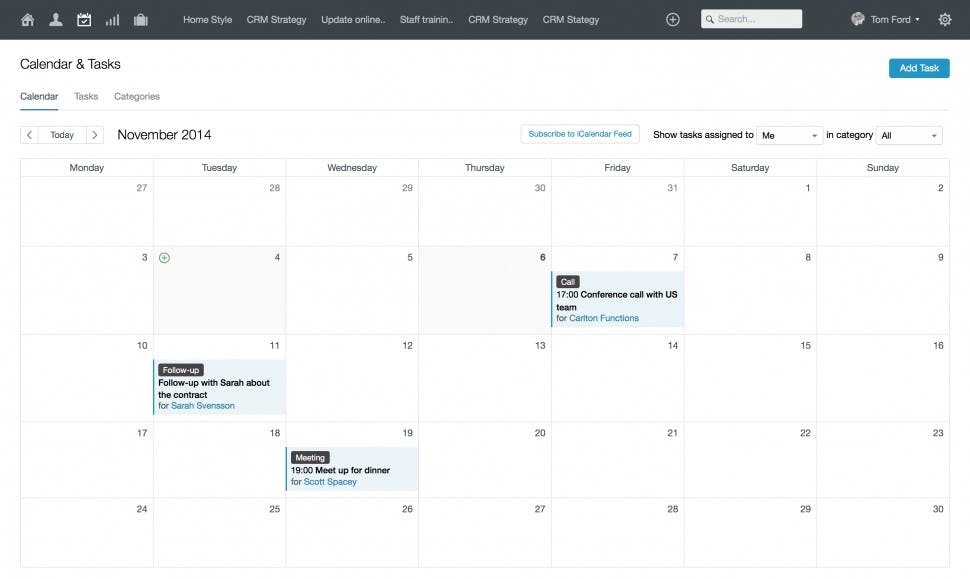The width and height of the screenshot is (970, 579).
Task: Click Subscribe to iCalendar Feed
Action: click(x=580, y=134)
